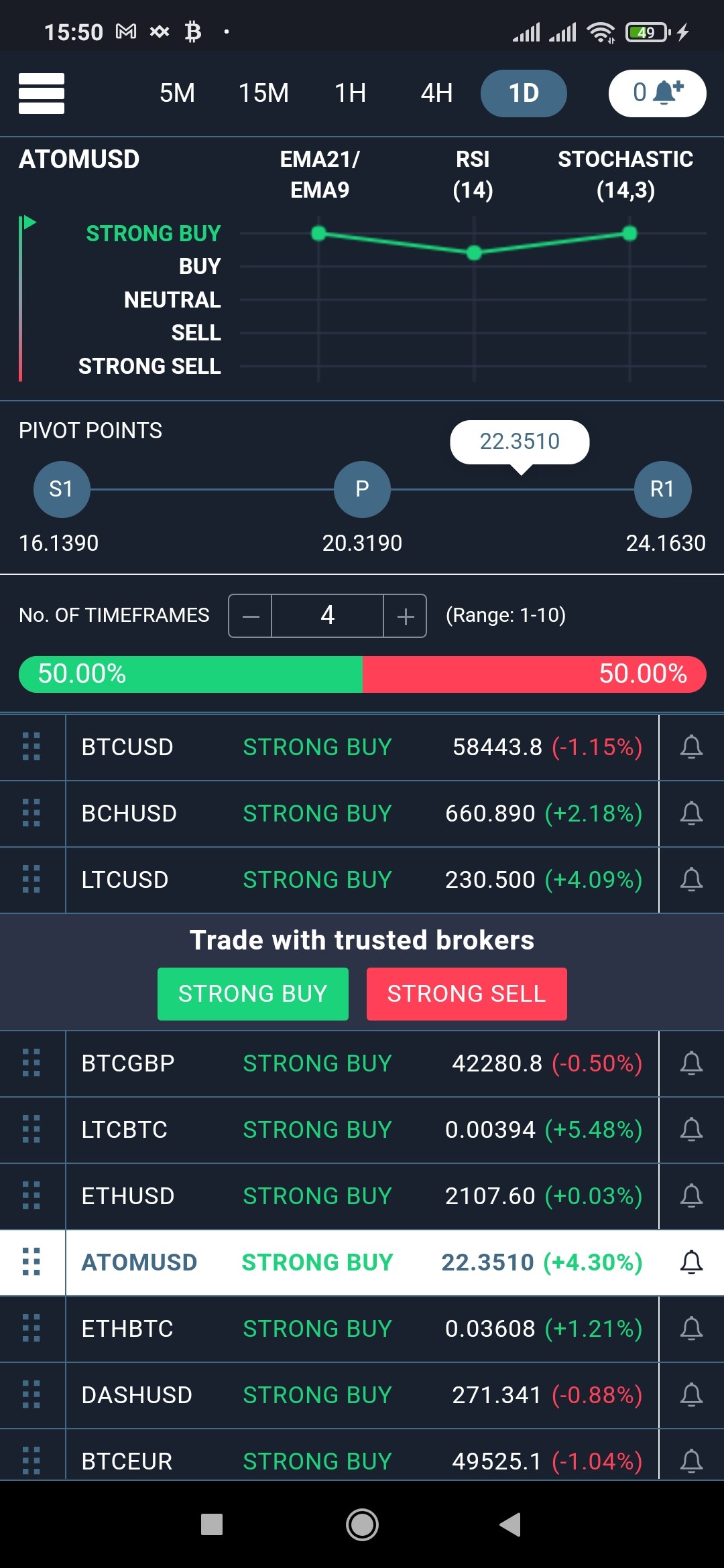
Task: Open the hamburger menu
Action: tap(42, 93)
